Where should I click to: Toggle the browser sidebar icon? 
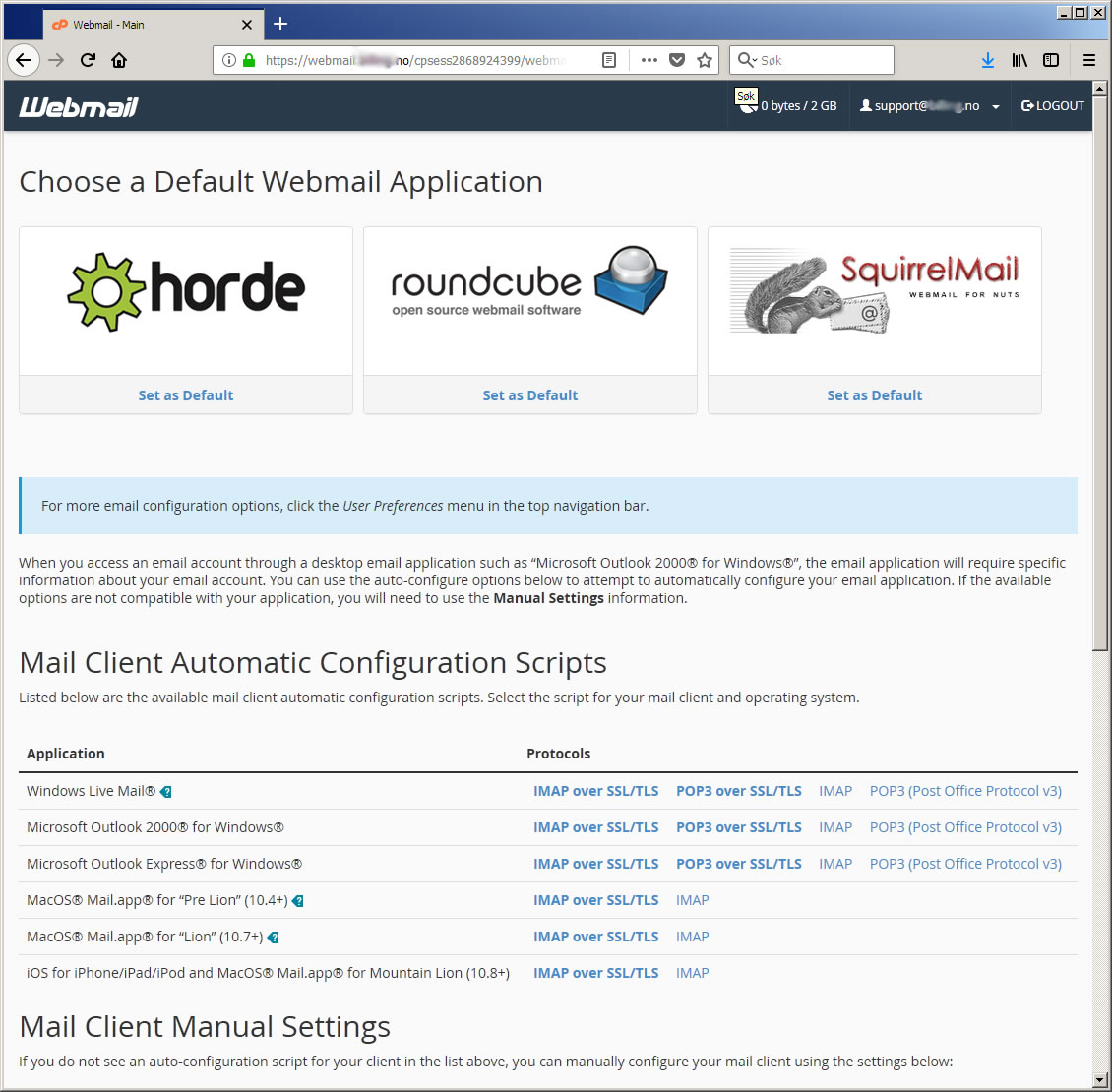1051,60
